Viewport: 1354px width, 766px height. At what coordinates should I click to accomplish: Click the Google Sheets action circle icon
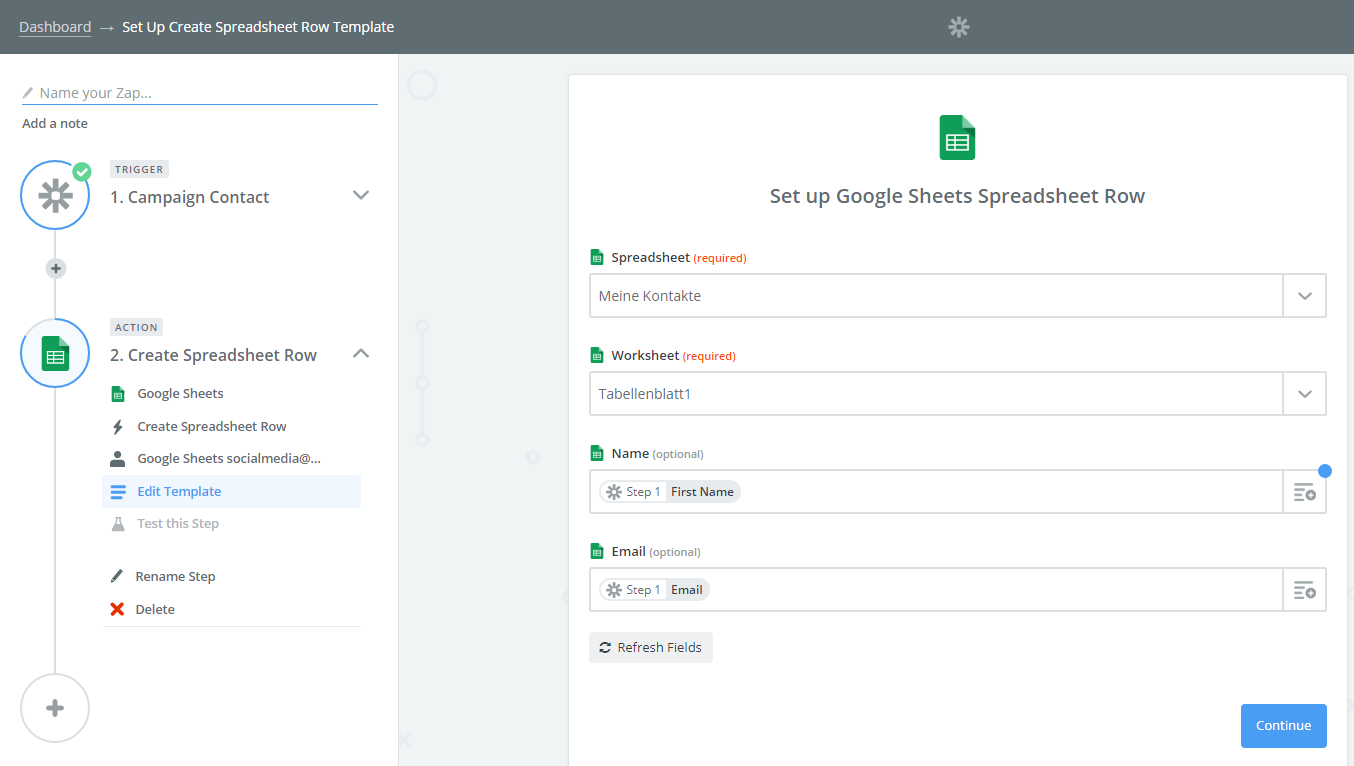[x=55, y=353]
